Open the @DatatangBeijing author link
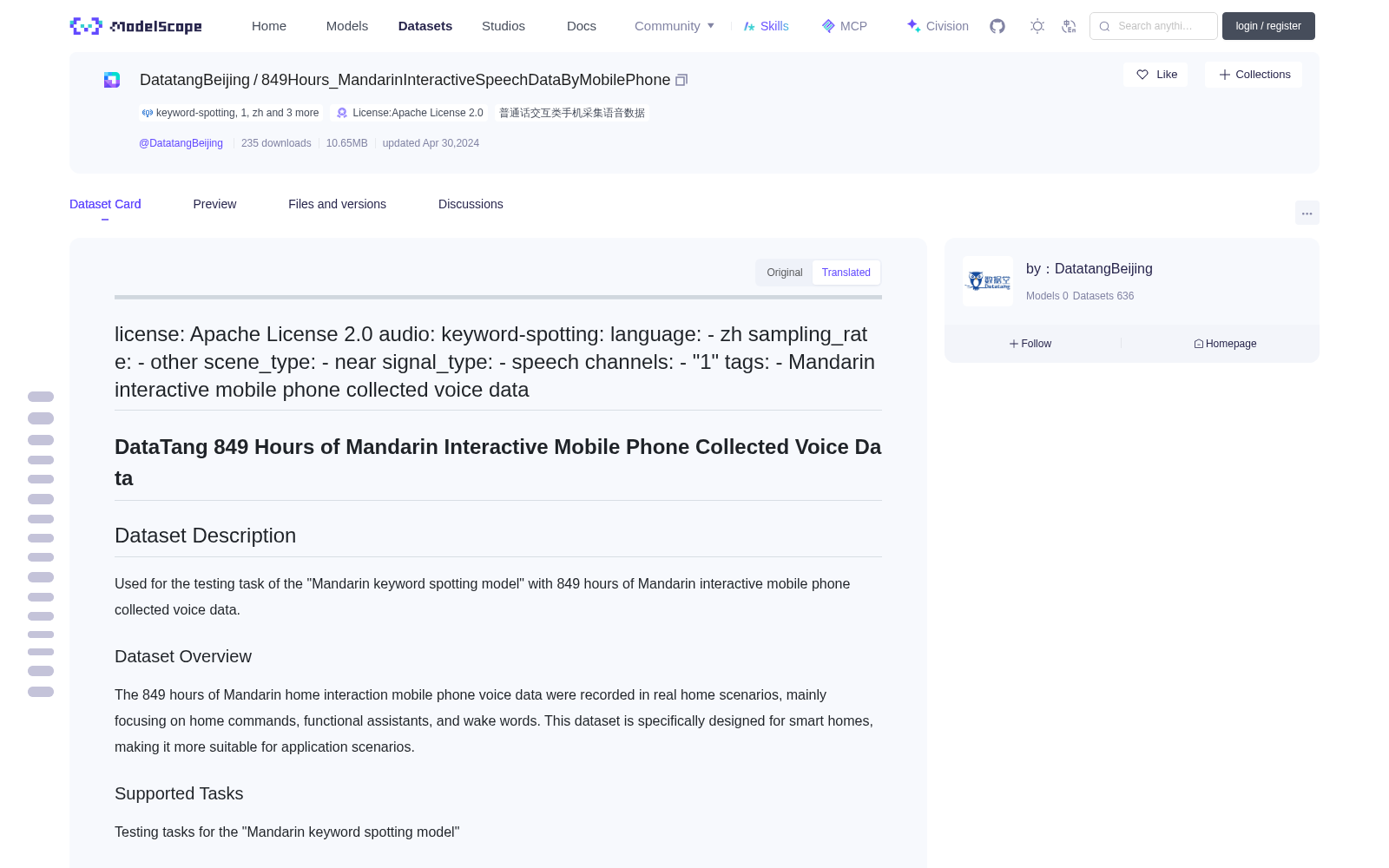 click(x=181, y=143)
